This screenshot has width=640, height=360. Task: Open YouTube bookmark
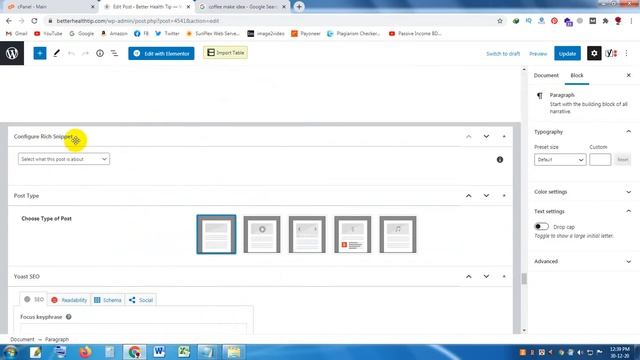[48, 33]
